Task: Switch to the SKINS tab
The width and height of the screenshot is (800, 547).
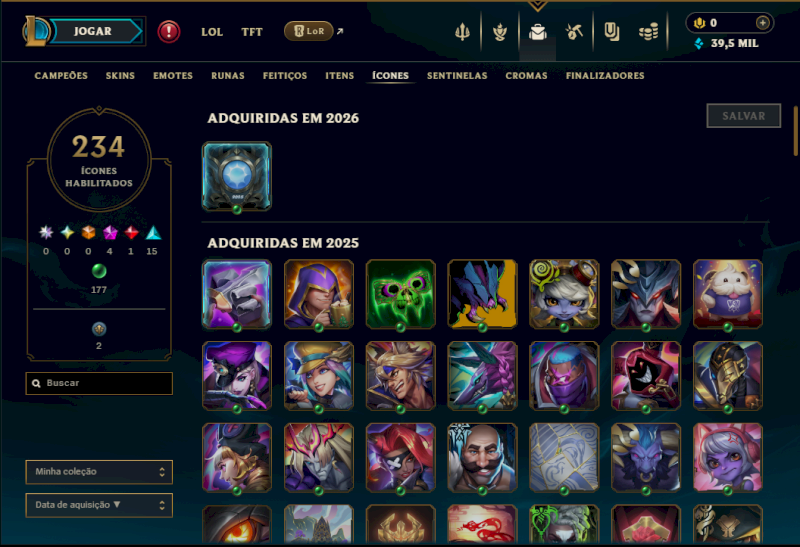Action: coord(120,76)
